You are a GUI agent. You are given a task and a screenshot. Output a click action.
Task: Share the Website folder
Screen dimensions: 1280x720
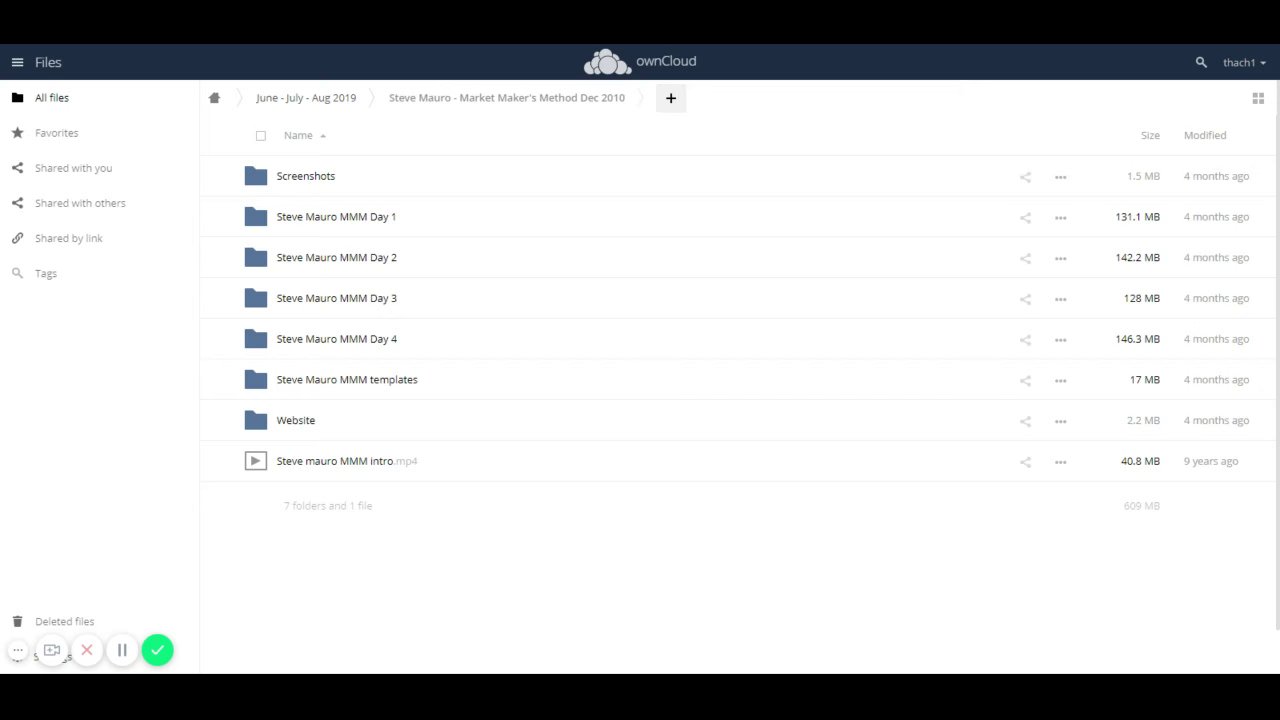(1025, 422)
